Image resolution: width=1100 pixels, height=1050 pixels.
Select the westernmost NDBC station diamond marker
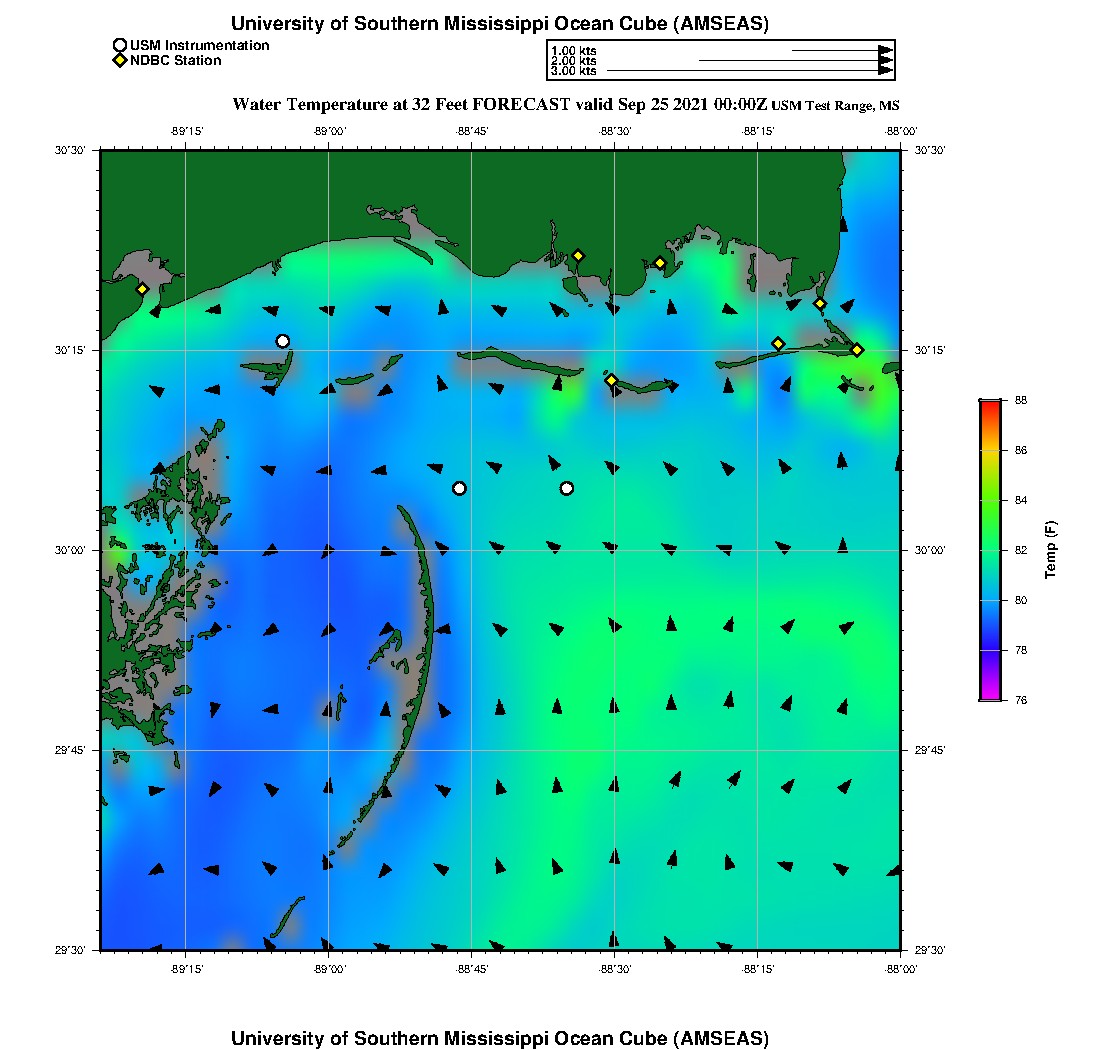142,289
